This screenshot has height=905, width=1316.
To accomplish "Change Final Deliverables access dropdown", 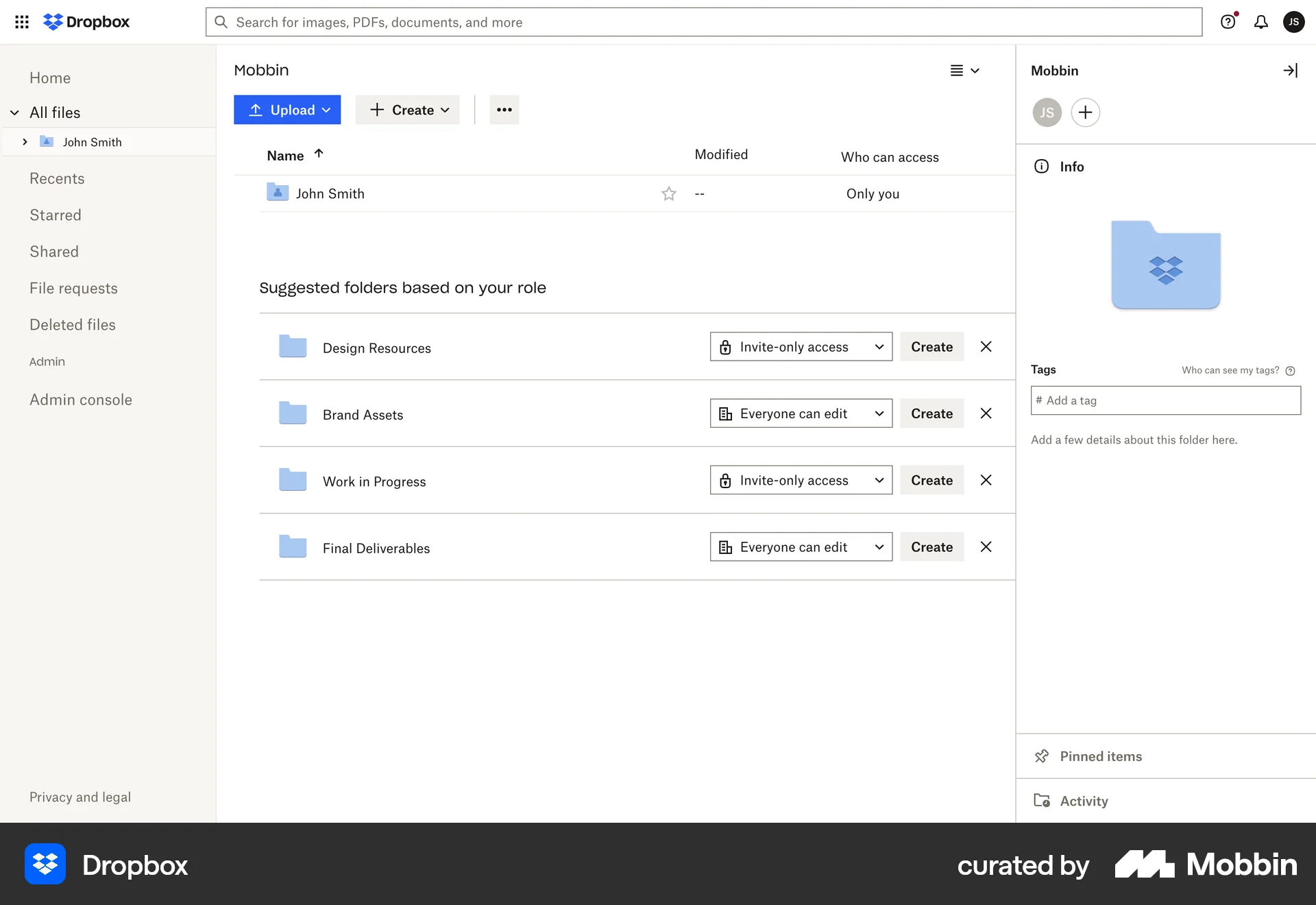I will 801,546.
